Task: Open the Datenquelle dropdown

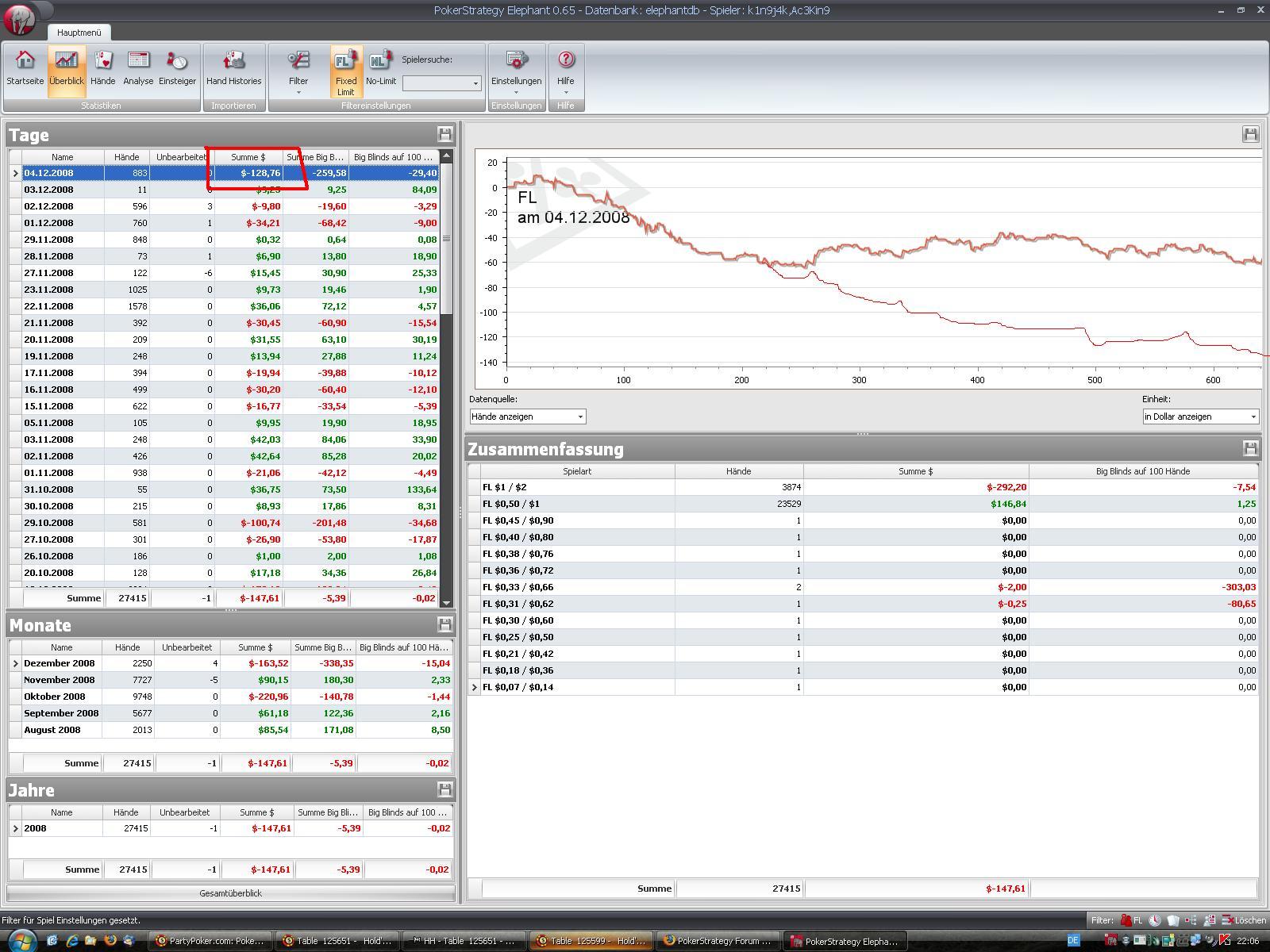Action: (x=528, y=416)
